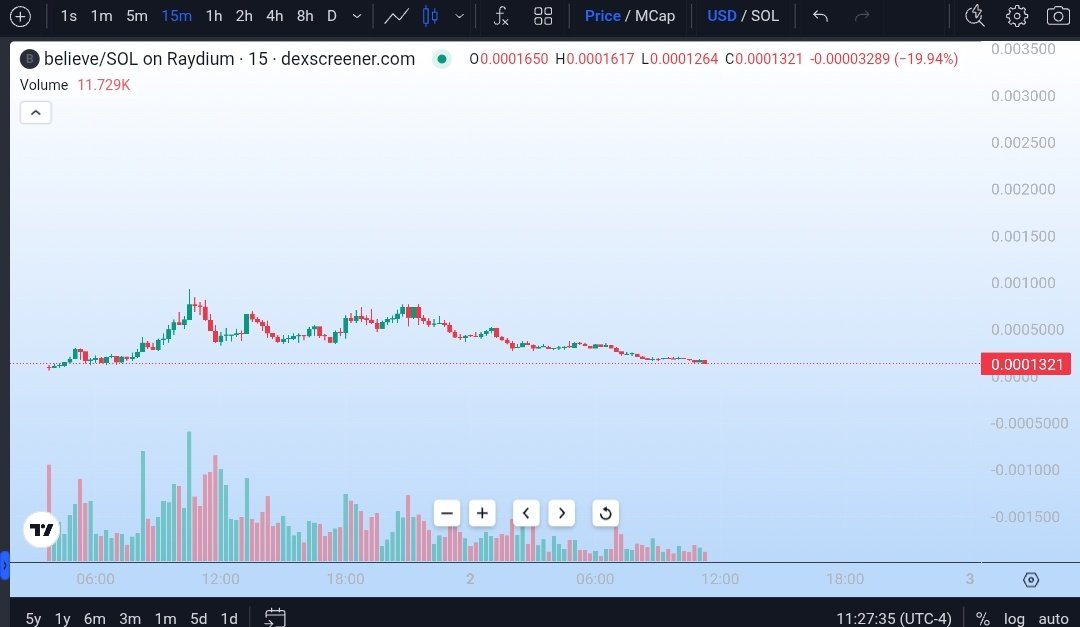Click the Volume indicator label

(x=44, y=85)
